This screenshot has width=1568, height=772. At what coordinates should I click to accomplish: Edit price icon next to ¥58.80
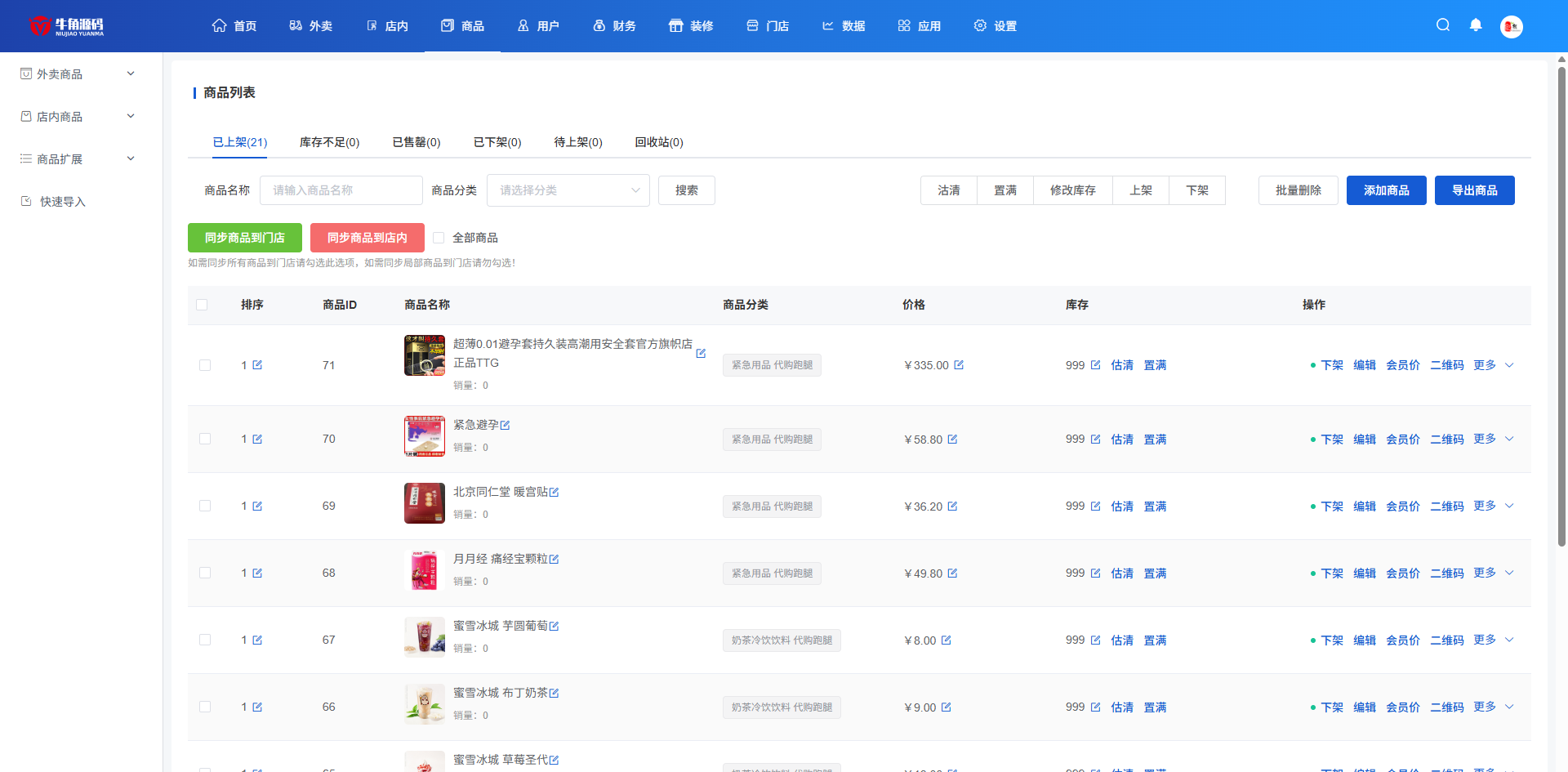(952, 440)
